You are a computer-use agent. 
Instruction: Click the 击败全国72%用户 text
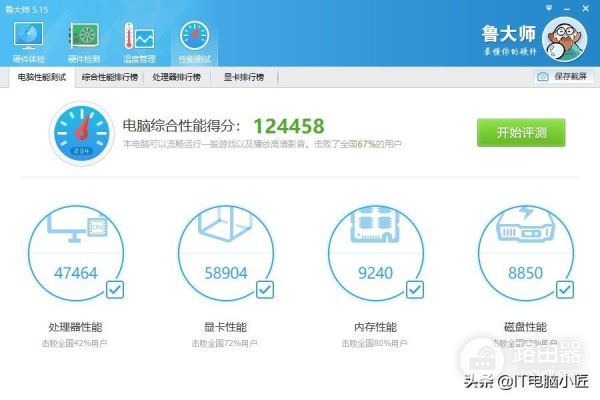tap(225, 343)
